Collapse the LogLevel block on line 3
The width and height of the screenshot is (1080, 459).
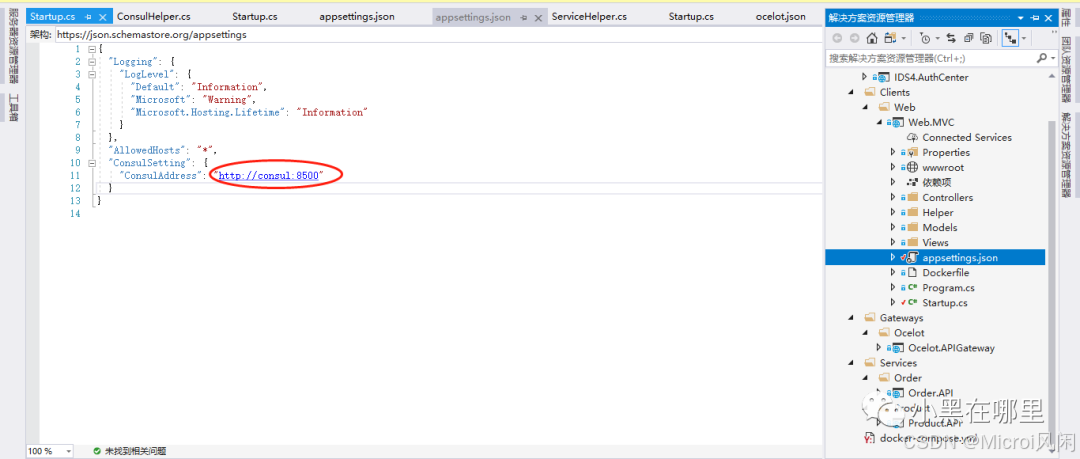click(92, 74)
